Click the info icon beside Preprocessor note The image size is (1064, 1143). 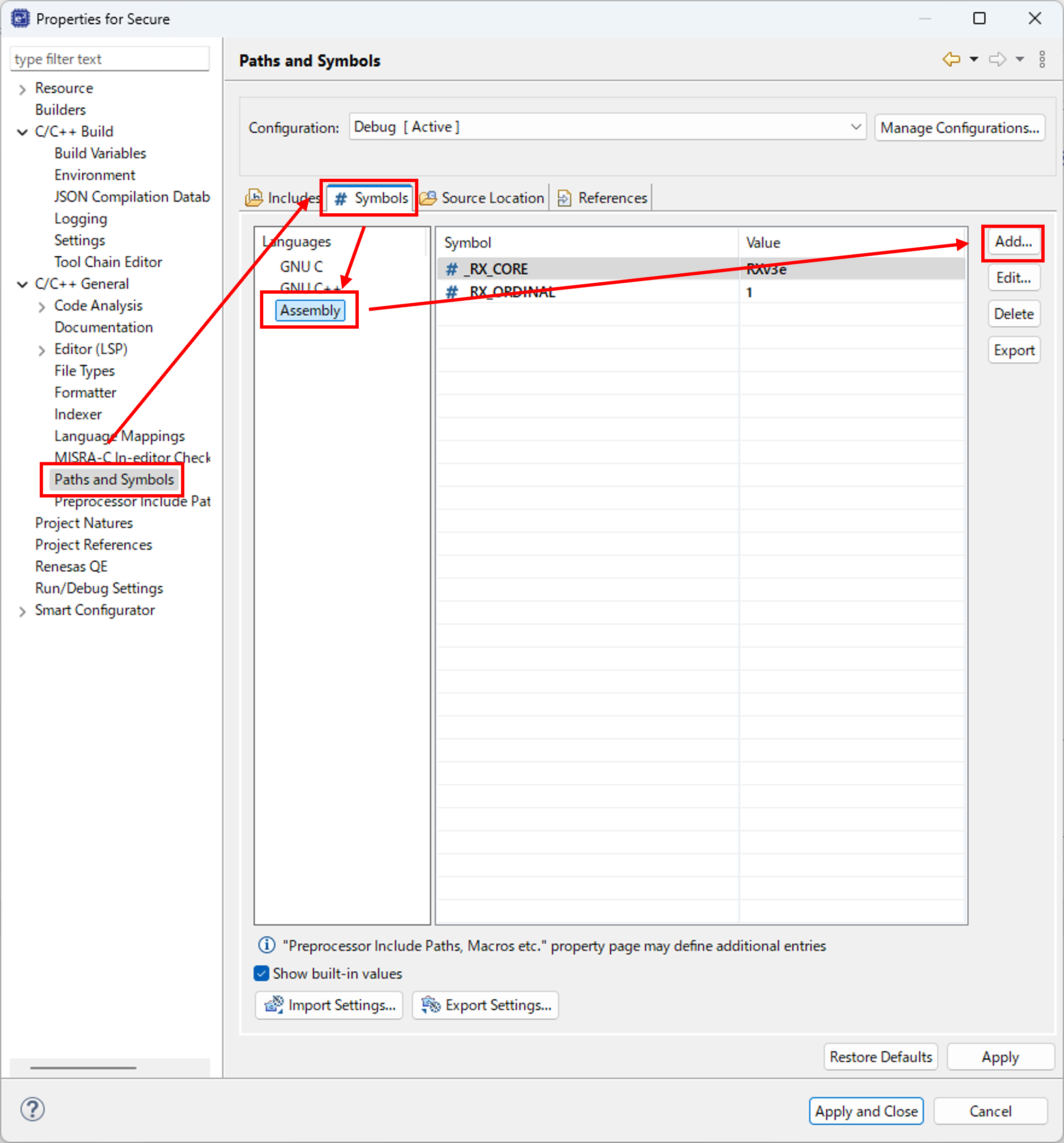[266, 945]
